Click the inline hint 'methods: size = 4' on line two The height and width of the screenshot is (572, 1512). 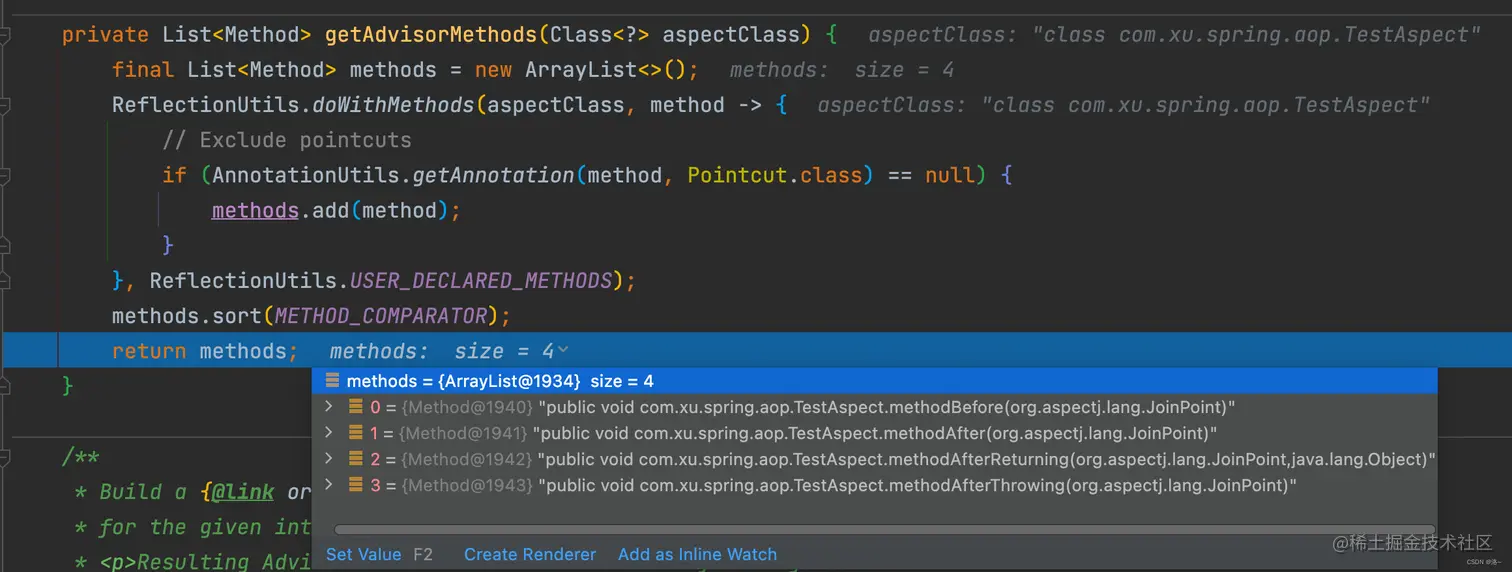click(842, 70)
